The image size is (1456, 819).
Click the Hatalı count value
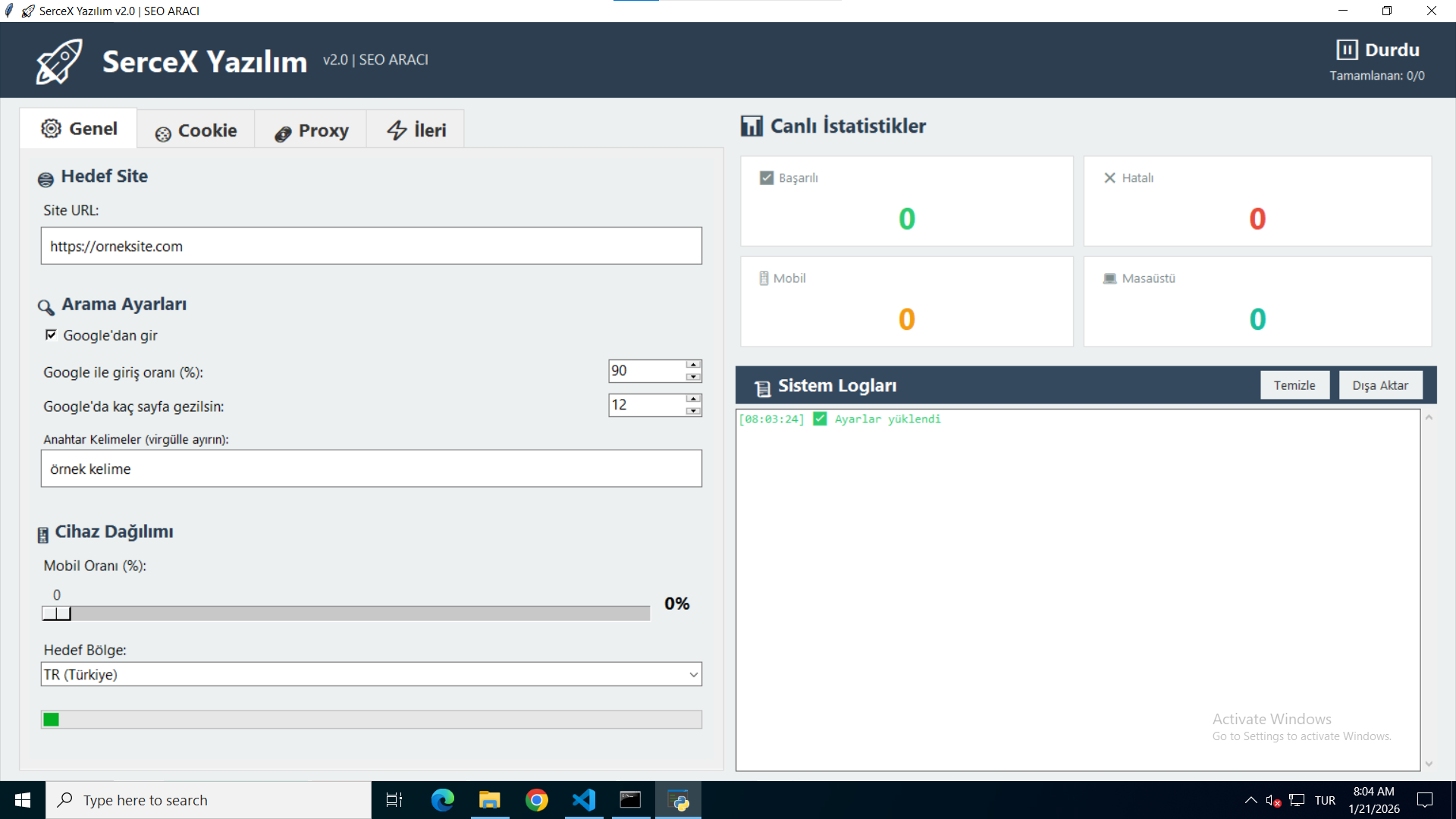pyautogui.click(x=1257, y=219)
